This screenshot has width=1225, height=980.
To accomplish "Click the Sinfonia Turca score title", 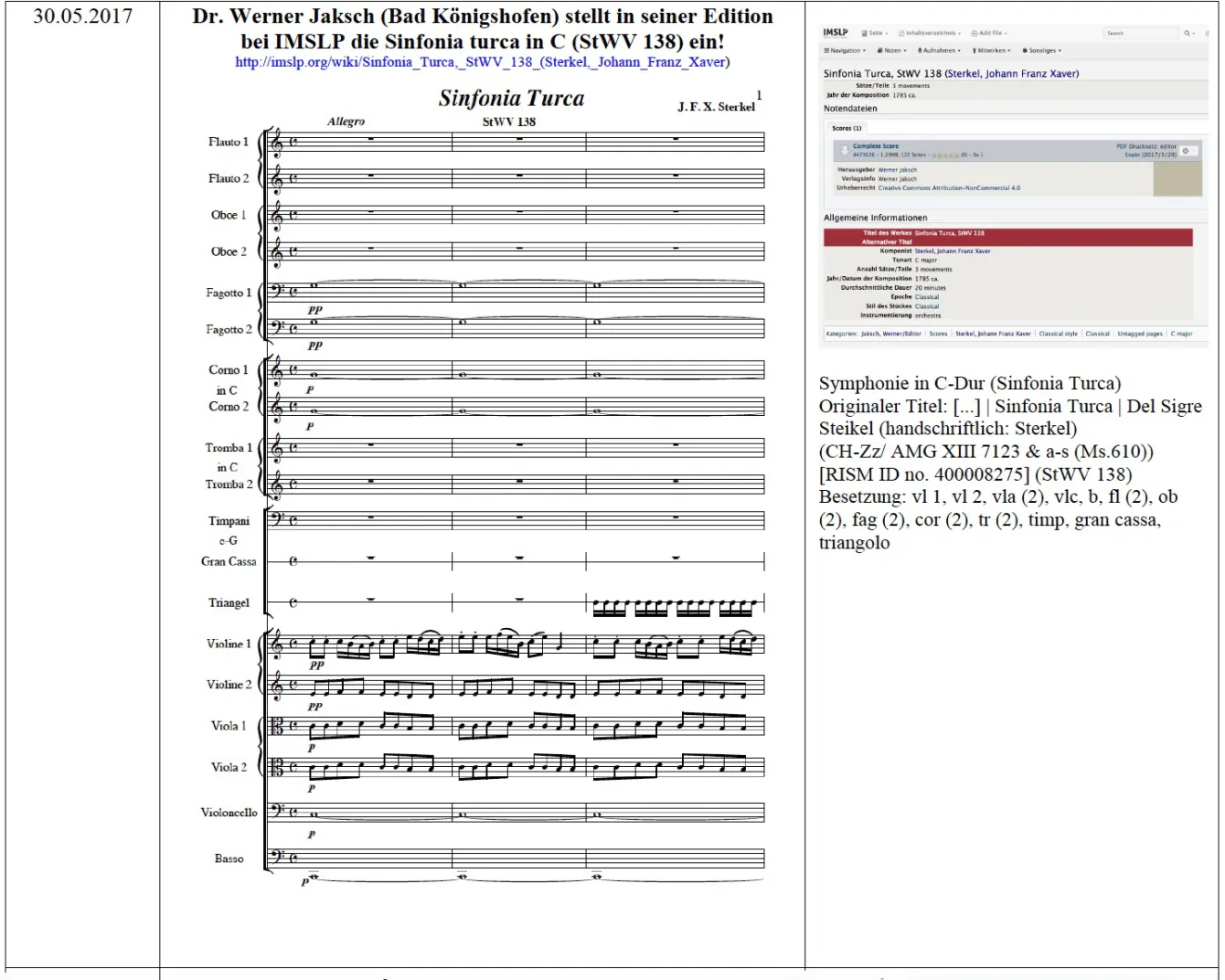I will (x=511, y=99).
